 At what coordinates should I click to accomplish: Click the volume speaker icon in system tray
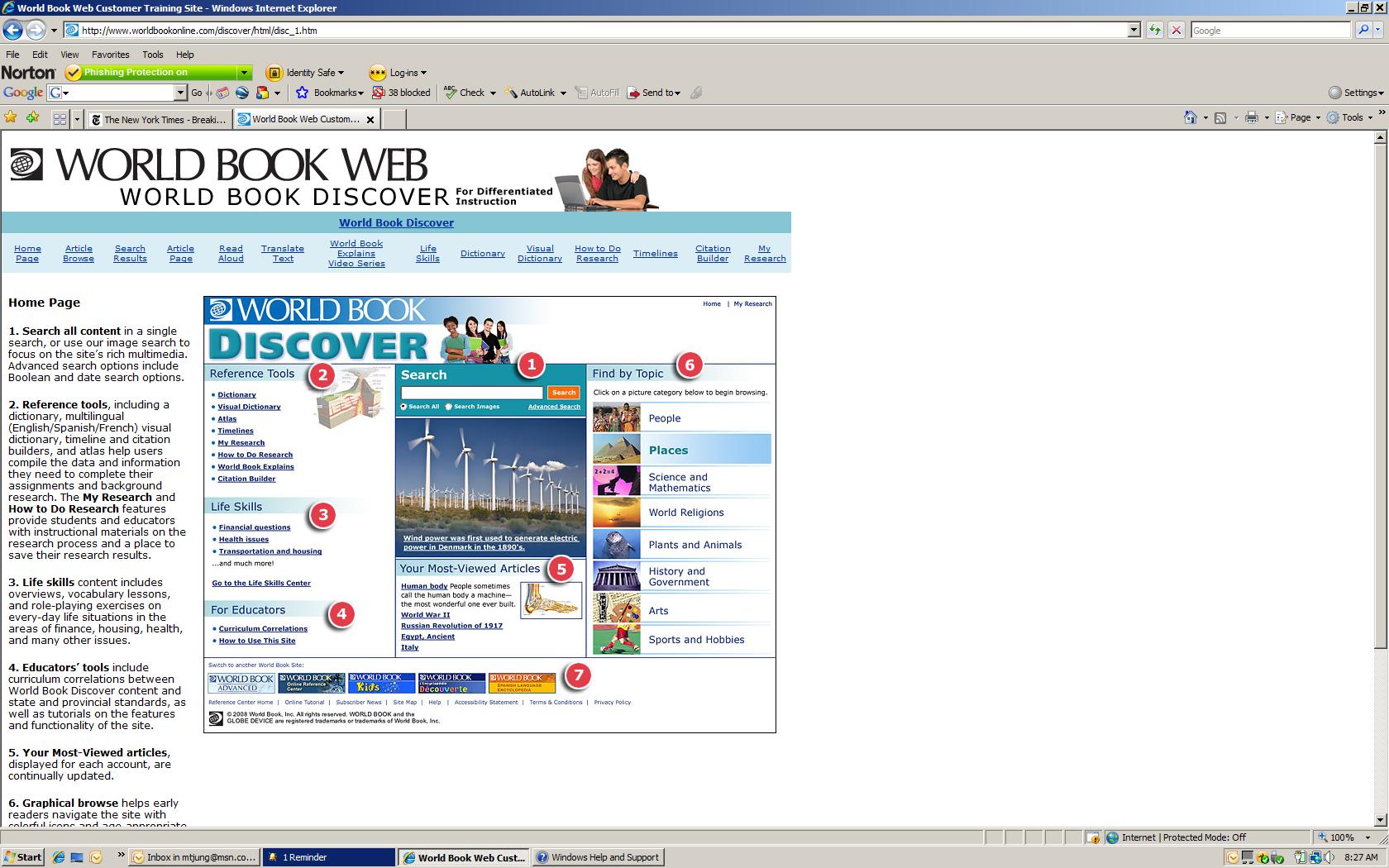(1331, 857)
